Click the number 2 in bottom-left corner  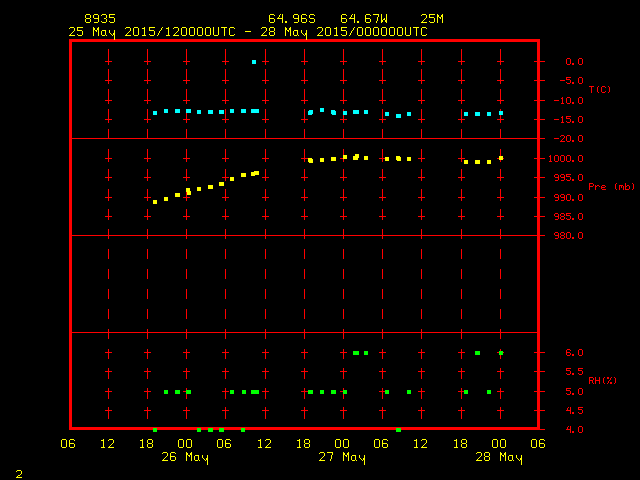pos(19,471)
